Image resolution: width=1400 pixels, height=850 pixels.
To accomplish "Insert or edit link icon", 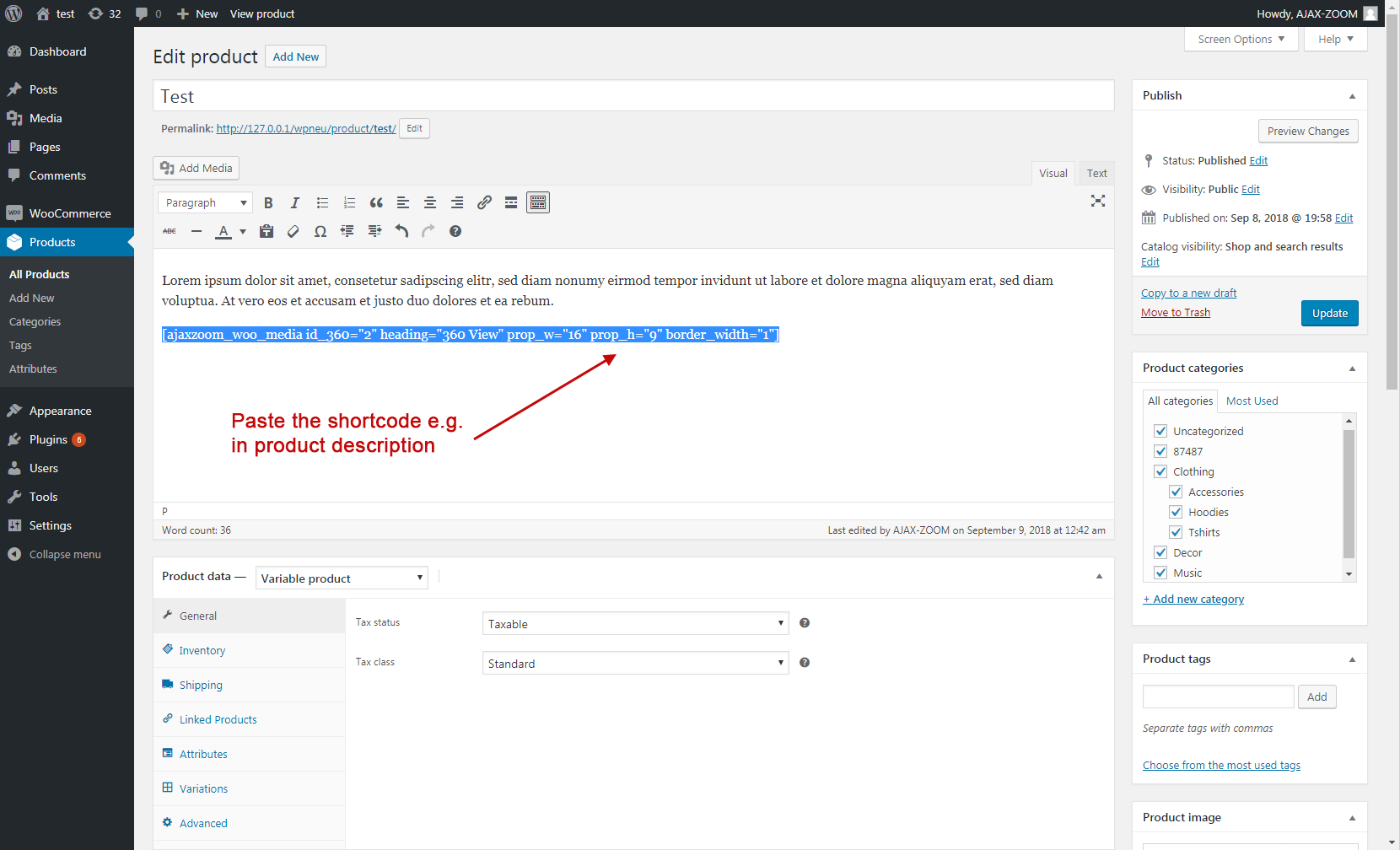I will coord(484,202).
